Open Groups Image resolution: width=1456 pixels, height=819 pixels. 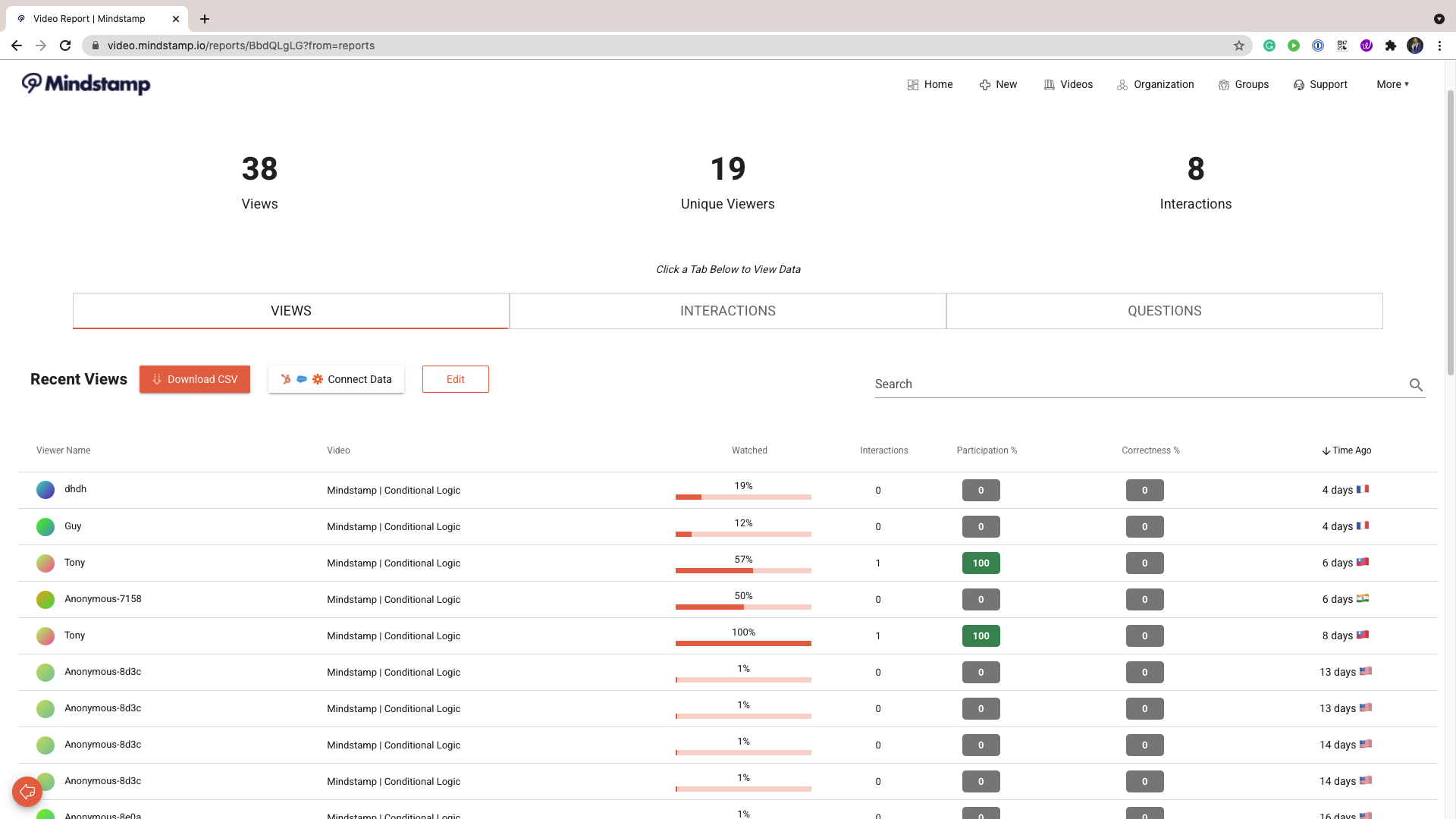click(x=1244, y=84)
